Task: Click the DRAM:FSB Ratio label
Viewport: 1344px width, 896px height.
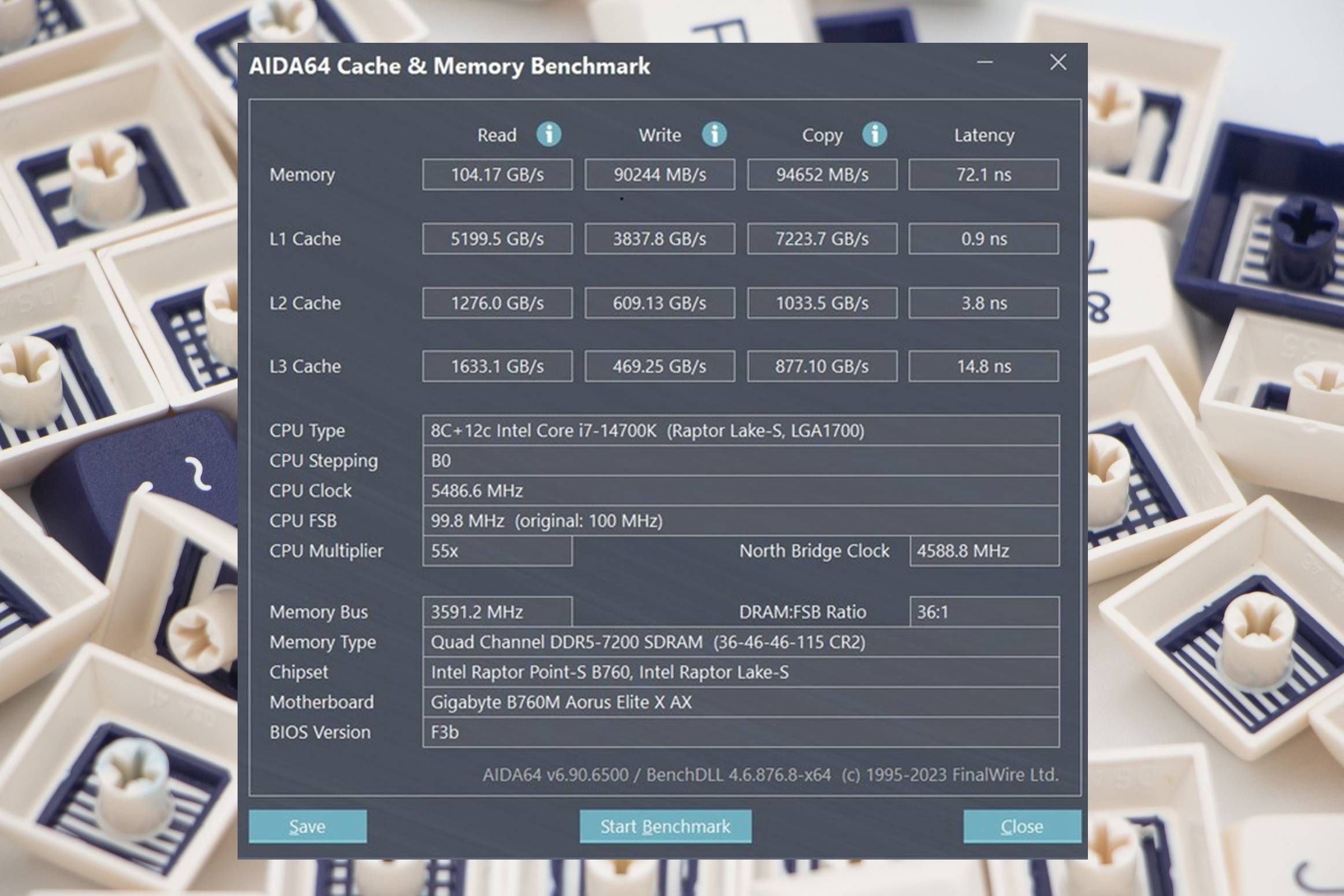Action: [802, 612]
